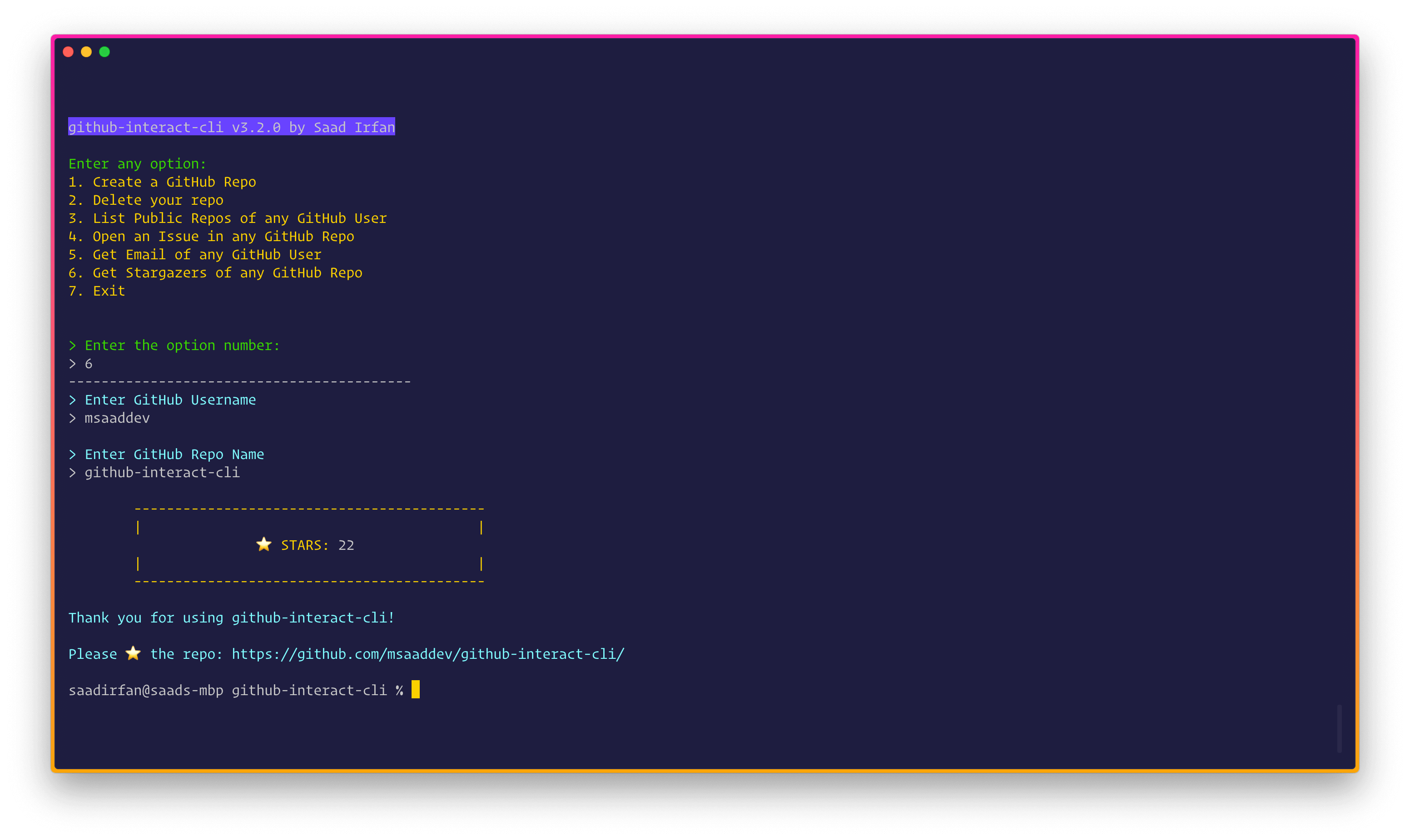
Task: Click the entered repo name github-interact-cli
Action: 162,472
